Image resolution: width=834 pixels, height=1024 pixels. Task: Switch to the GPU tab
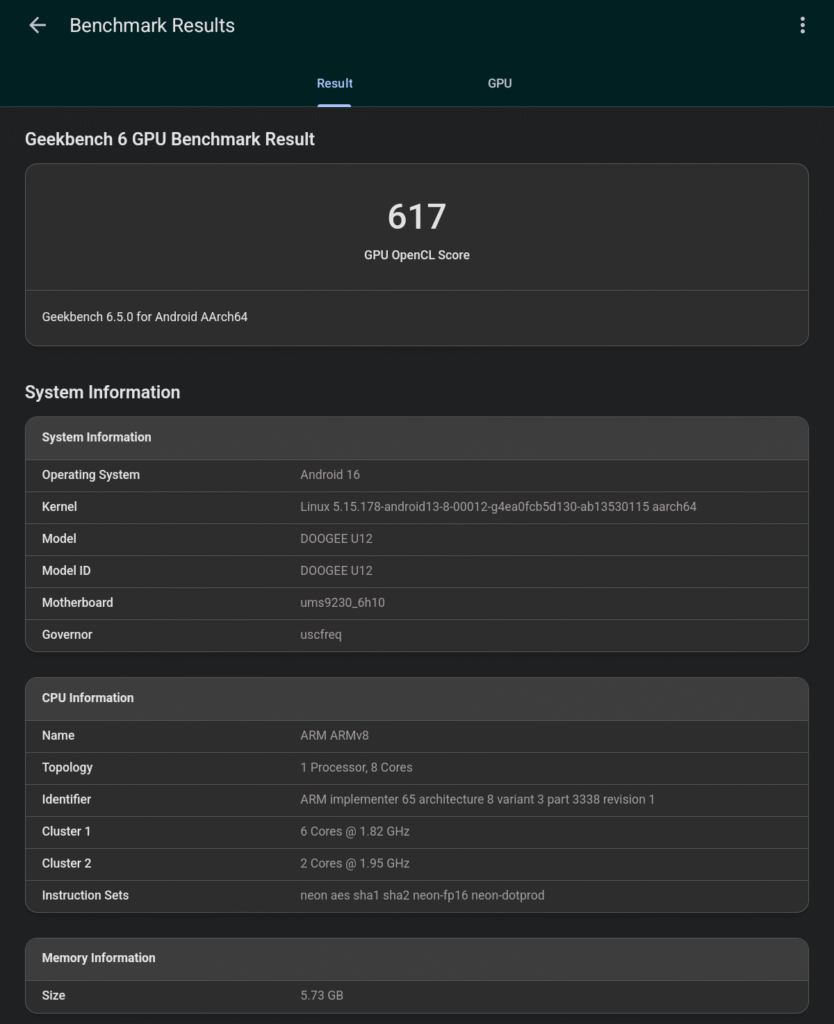point(499,84)
